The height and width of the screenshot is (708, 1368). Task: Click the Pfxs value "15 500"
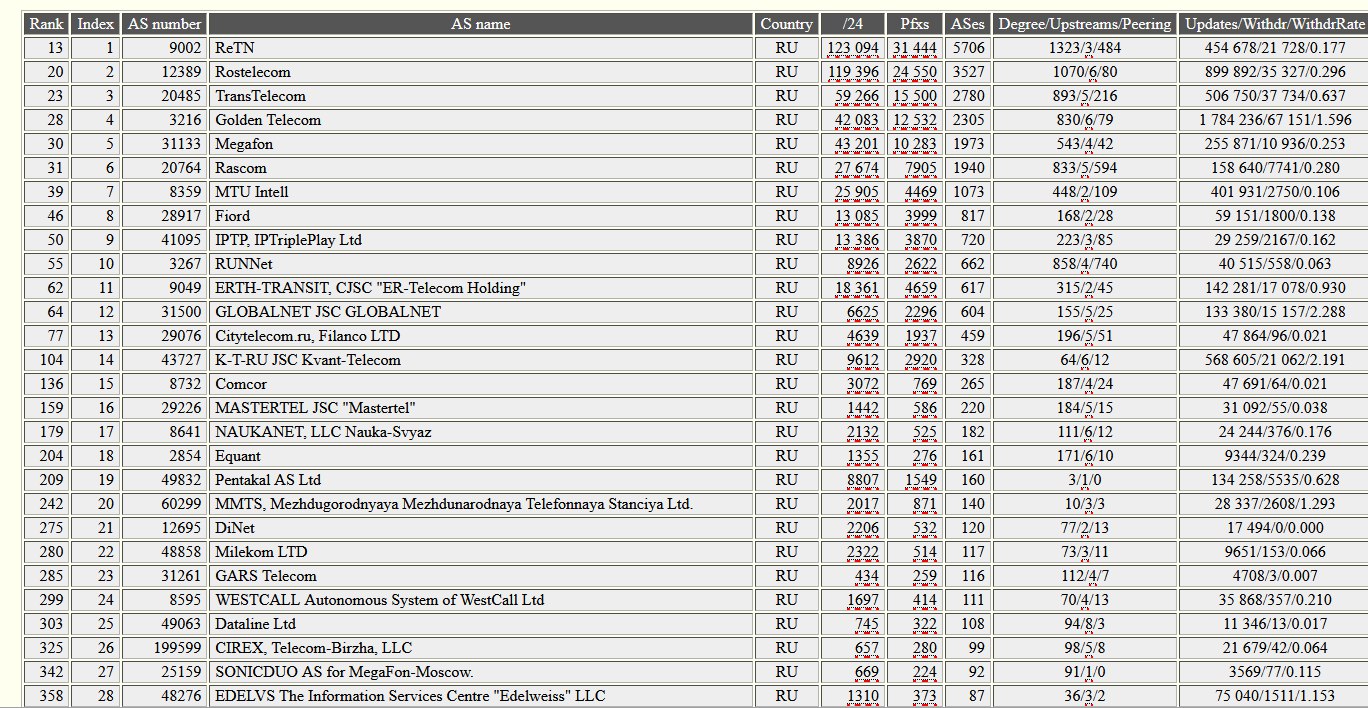915,96
